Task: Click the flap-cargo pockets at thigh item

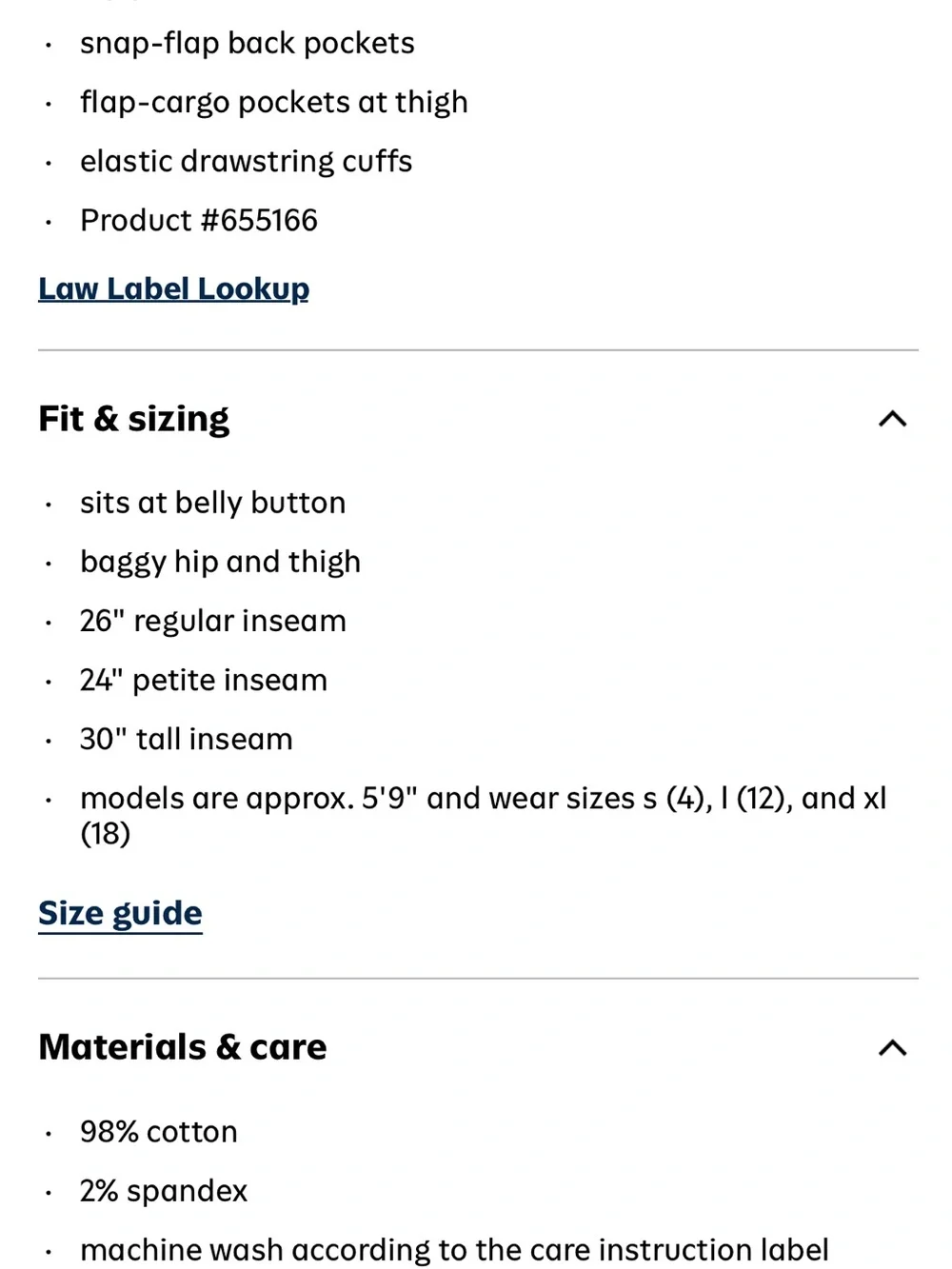Action: point(274,102)
